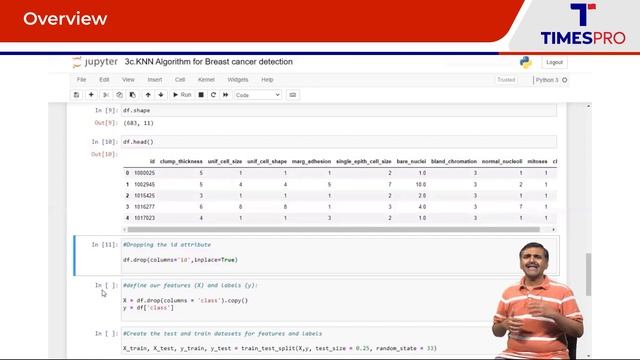Click the table scrollbar right arrow
Image resolution: width=640 pixels, height=360 pixels.
tap(553, 230)
